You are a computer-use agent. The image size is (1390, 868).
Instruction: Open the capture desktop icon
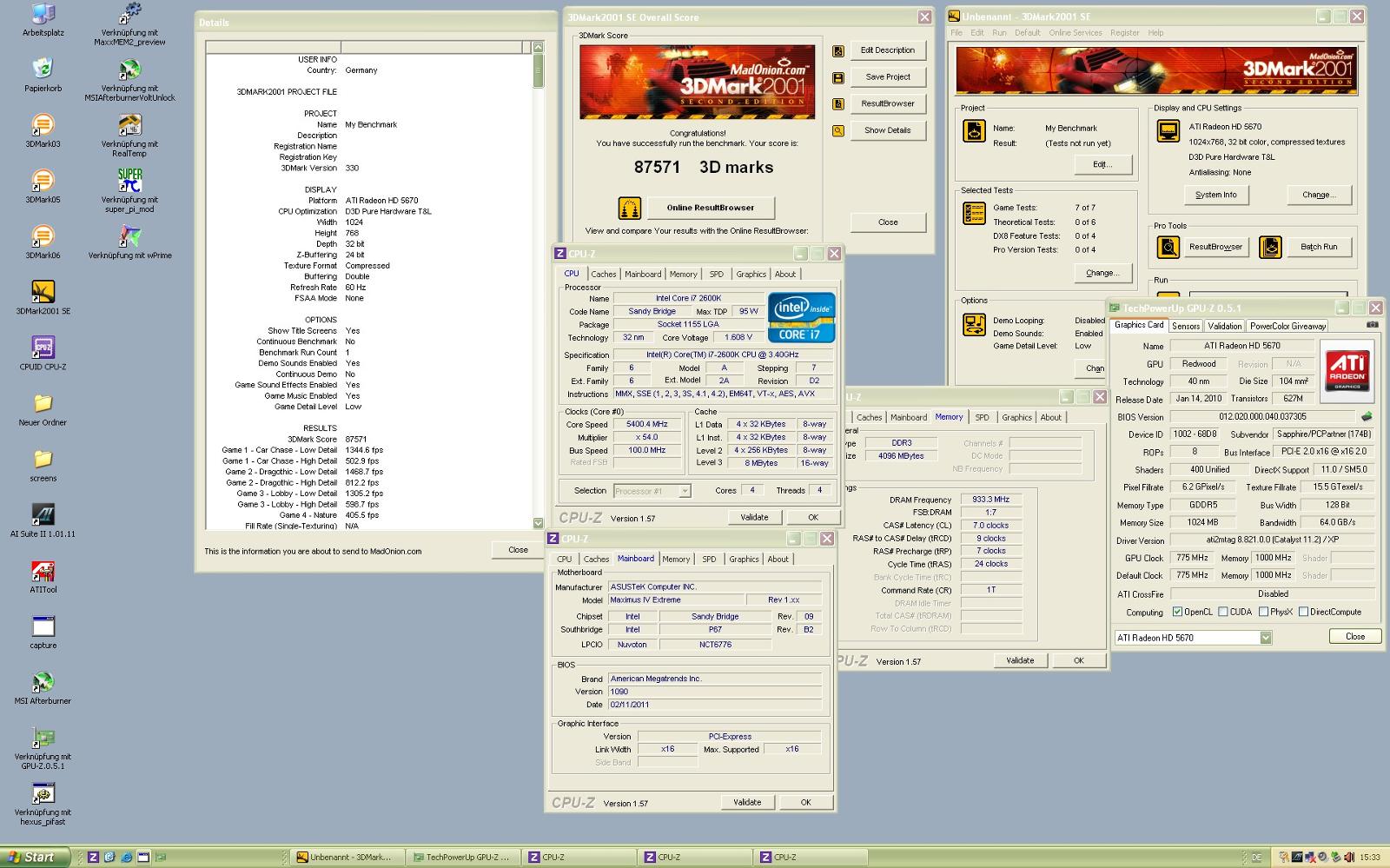[x=43, y=626]
